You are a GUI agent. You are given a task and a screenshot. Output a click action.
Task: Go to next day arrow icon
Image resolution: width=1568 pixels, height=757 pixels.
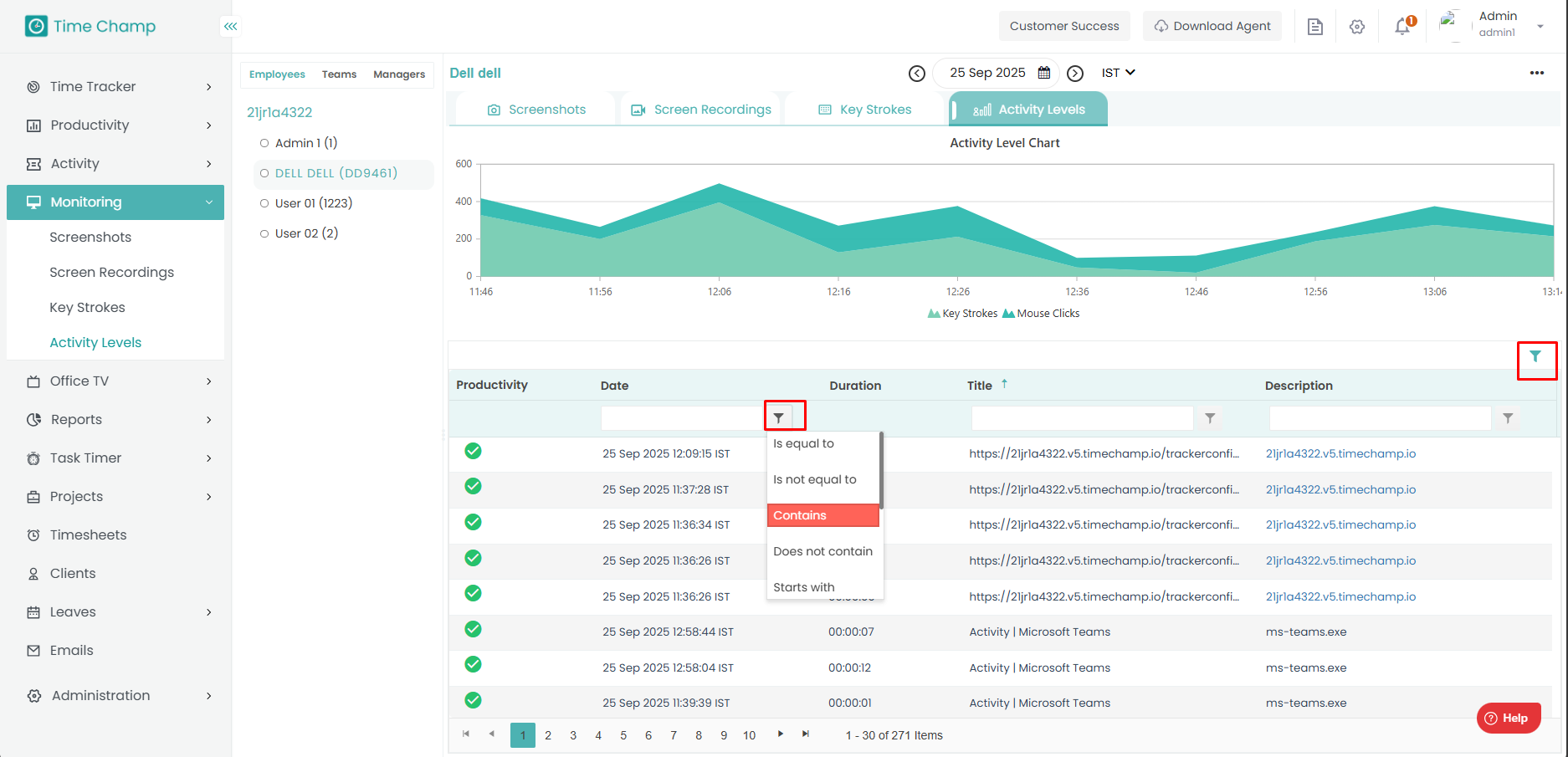tap(1075, 74)
